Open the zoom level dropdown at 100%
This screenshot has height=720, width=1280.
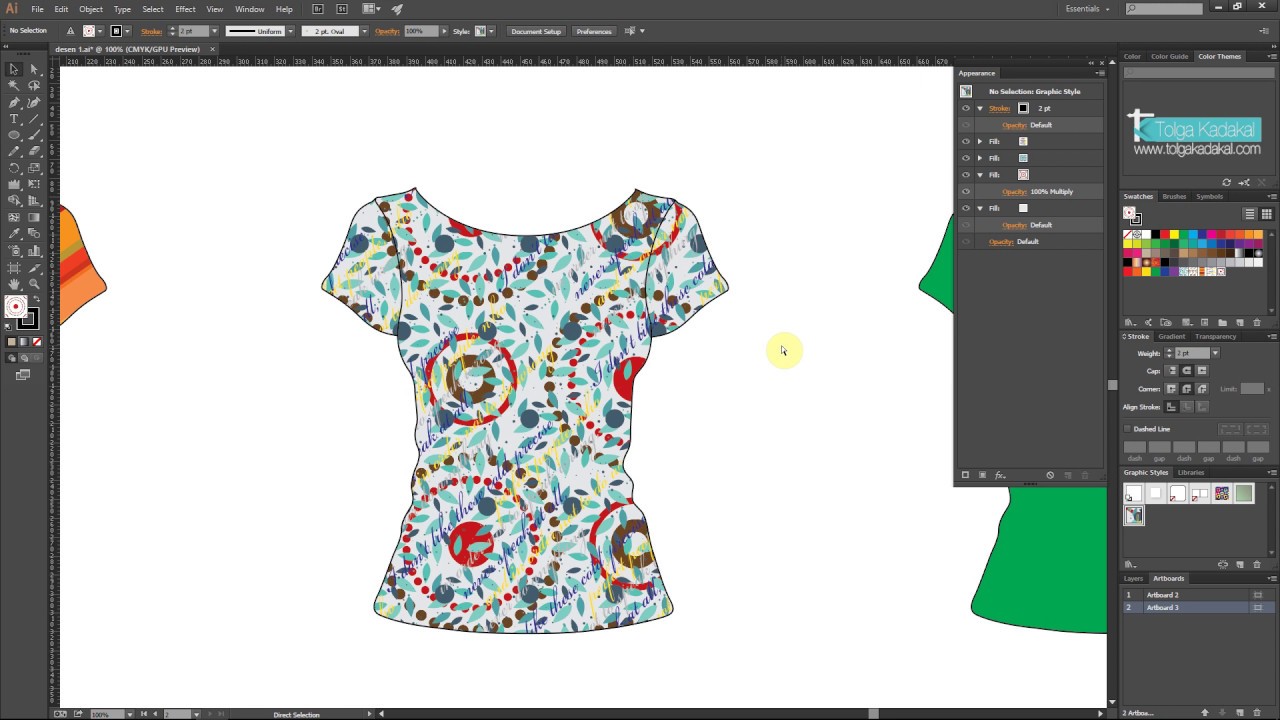129,714
